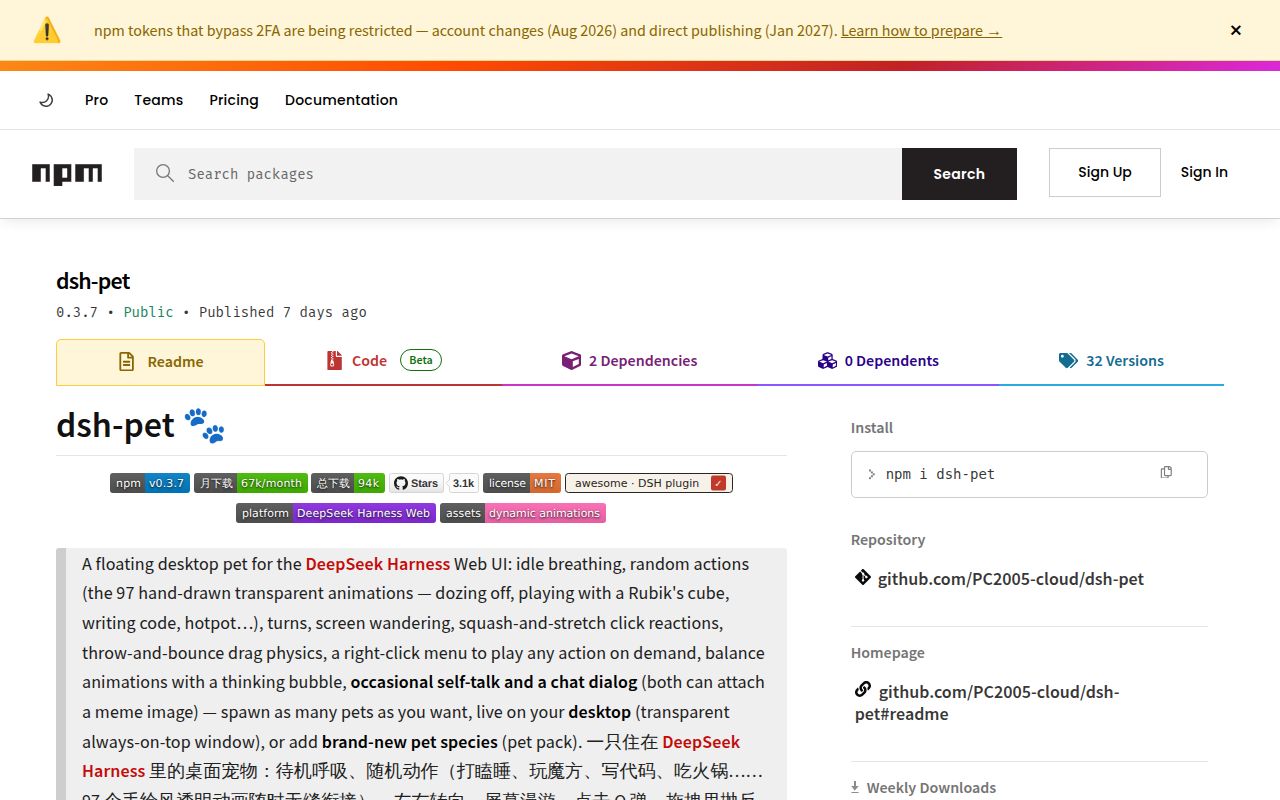Viewport: 1280px width, 800px height.
Task: Click the red Code file icon
Action: pyautogui.click(x=334, y=360)
